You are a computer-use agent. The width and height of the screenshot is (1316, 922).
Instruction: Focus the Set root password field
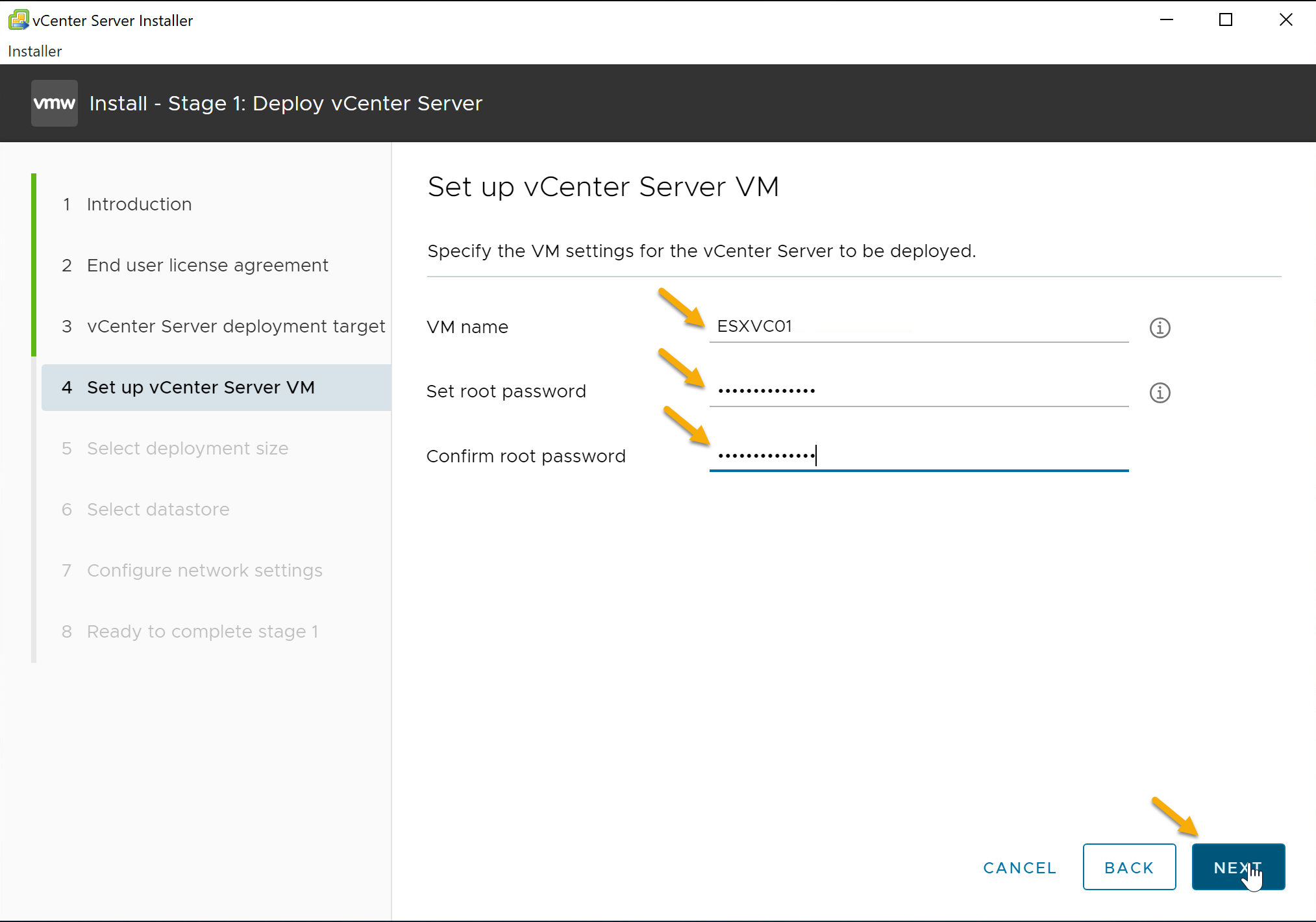click(x=918, y=391)
